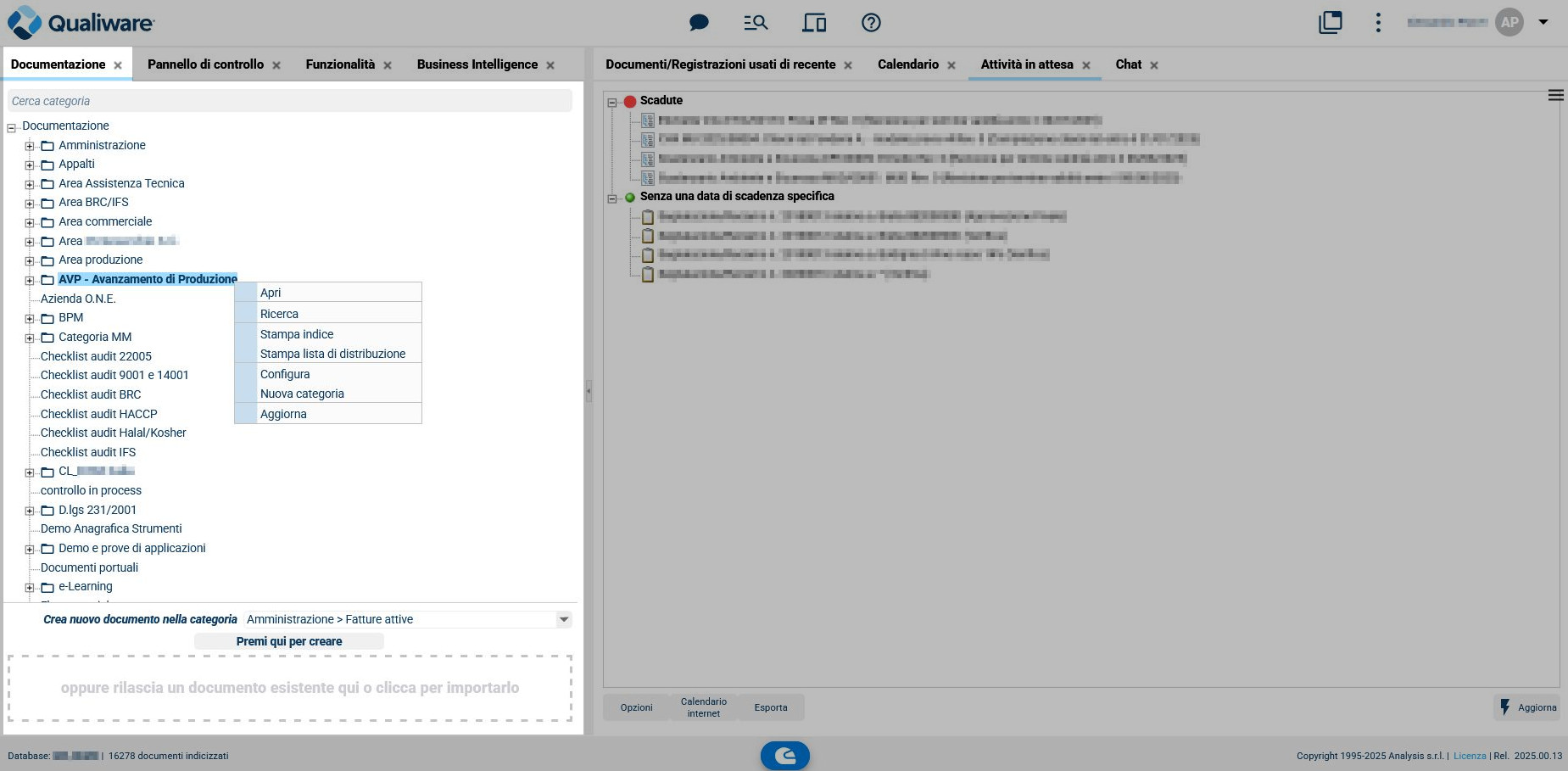
Task: Click Aggiorna button with lightning icon
Action: coord(1527,707)
